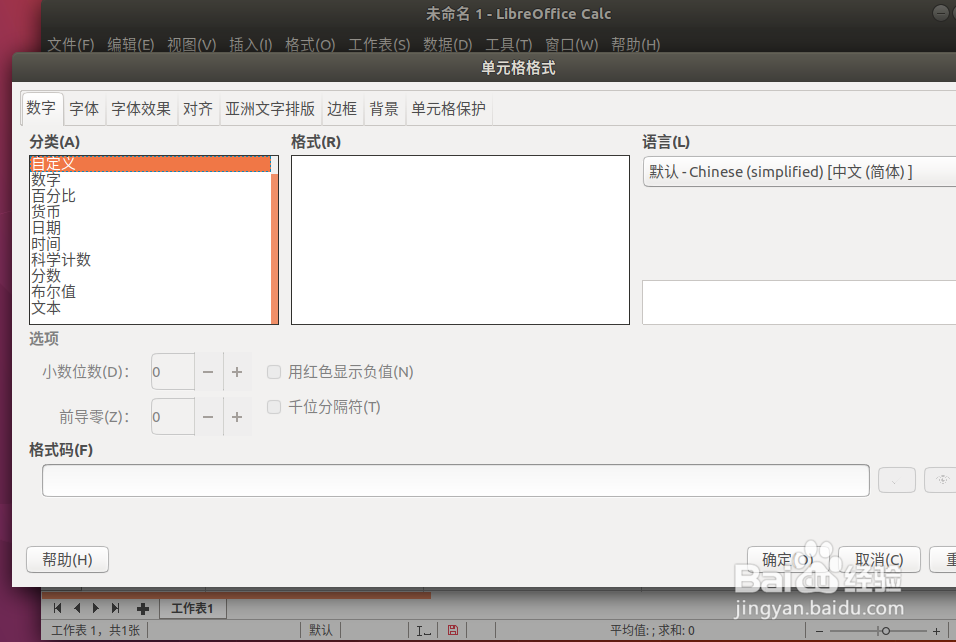Open the 文件 menu
956x642 pixels.
coord(71,45)
